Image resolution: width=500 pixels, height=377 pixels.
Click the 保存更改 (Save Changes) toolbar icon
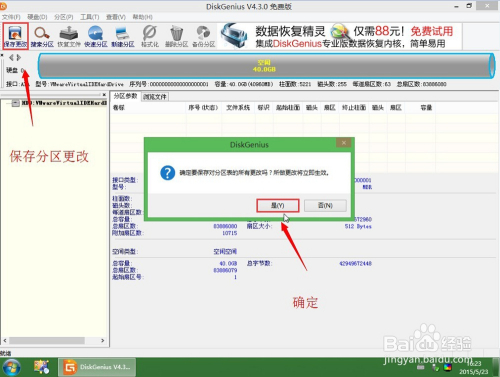pos(15,36)
